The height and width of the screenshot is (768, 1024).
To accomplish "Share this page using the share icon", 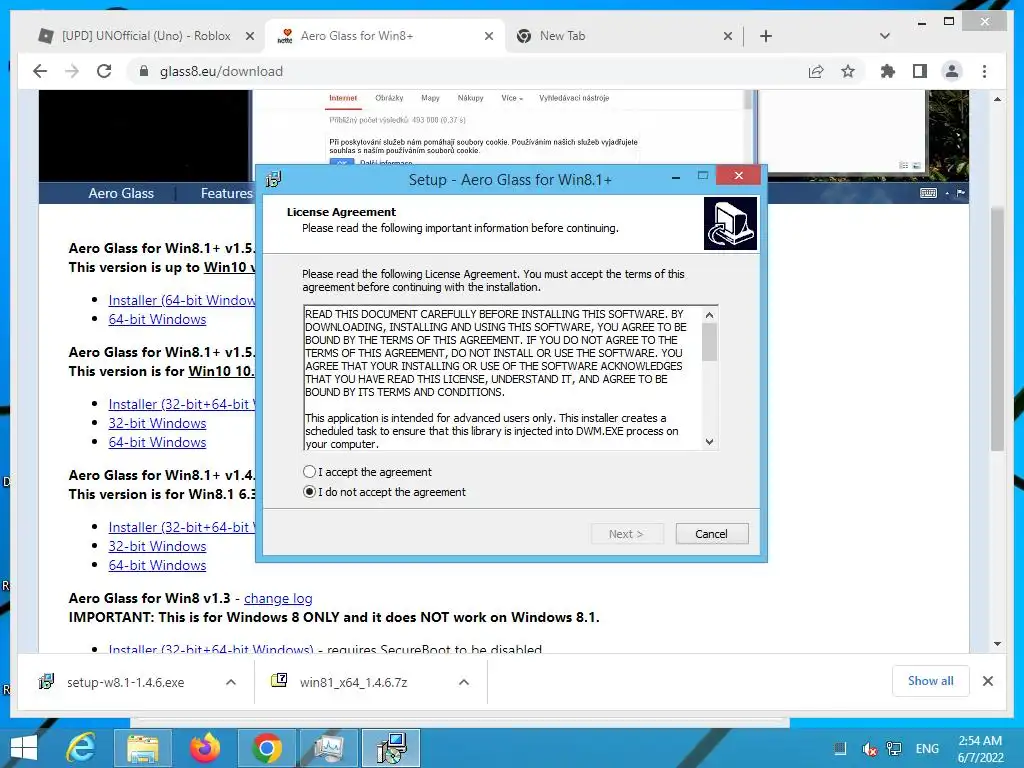I will [816, 71].
